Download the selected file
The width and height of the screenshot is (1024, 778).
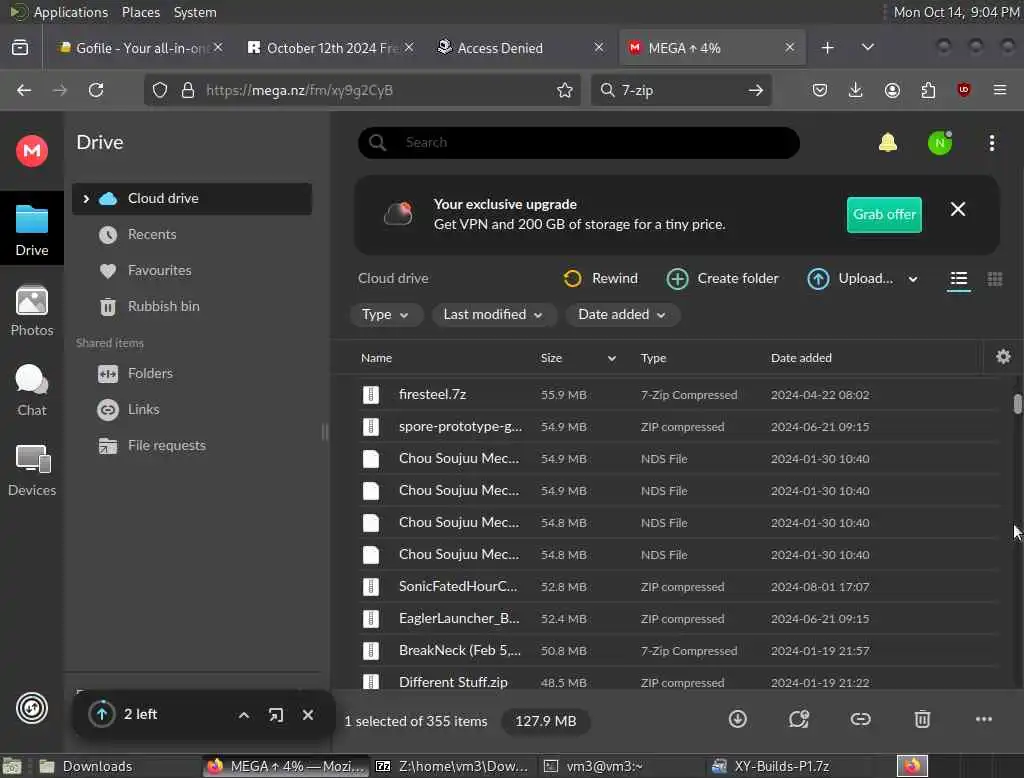(737, 719)
